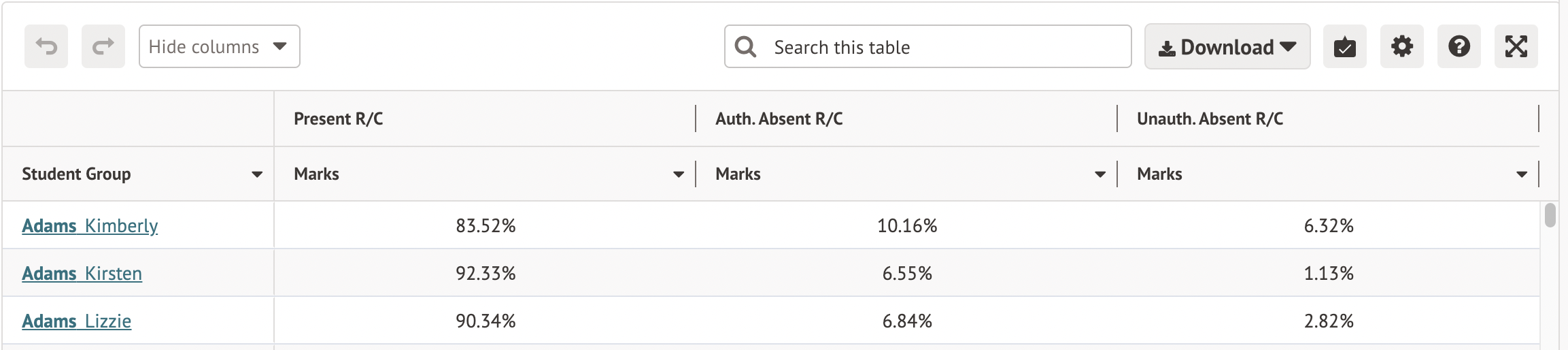
Task: Click the undo arrow icon
Action: coord(46,46)
